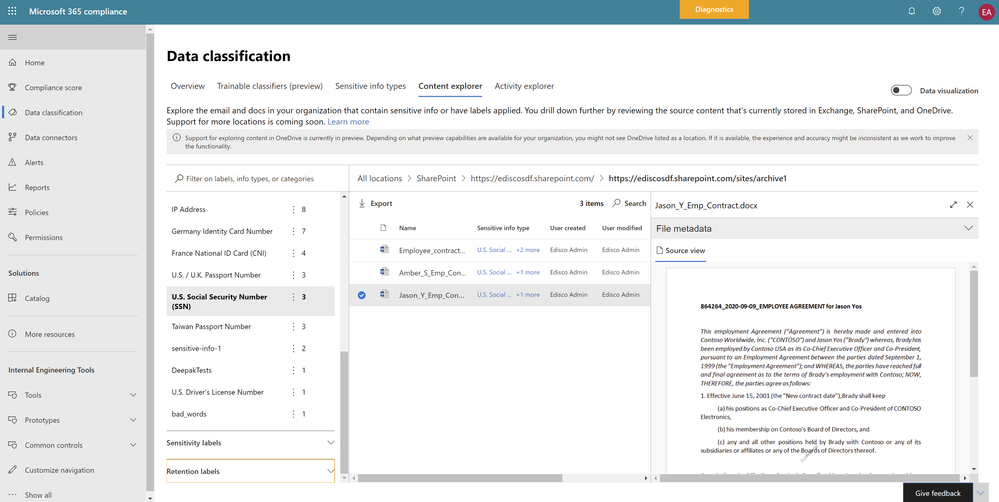The width and height of the screenshot is (999, 502).
Task: Open notifications bell icon
Action: (912, 11)
